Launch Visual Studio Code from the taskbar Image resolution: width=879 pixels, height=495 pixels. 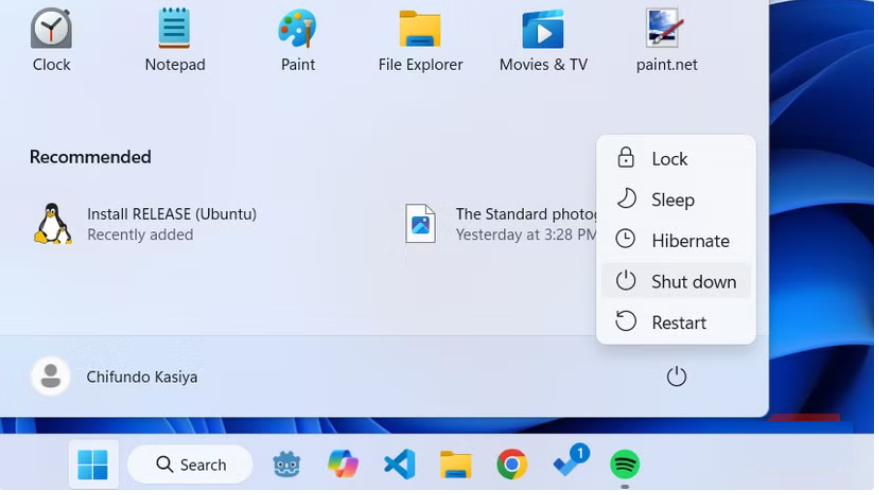(x=400, y=465)
